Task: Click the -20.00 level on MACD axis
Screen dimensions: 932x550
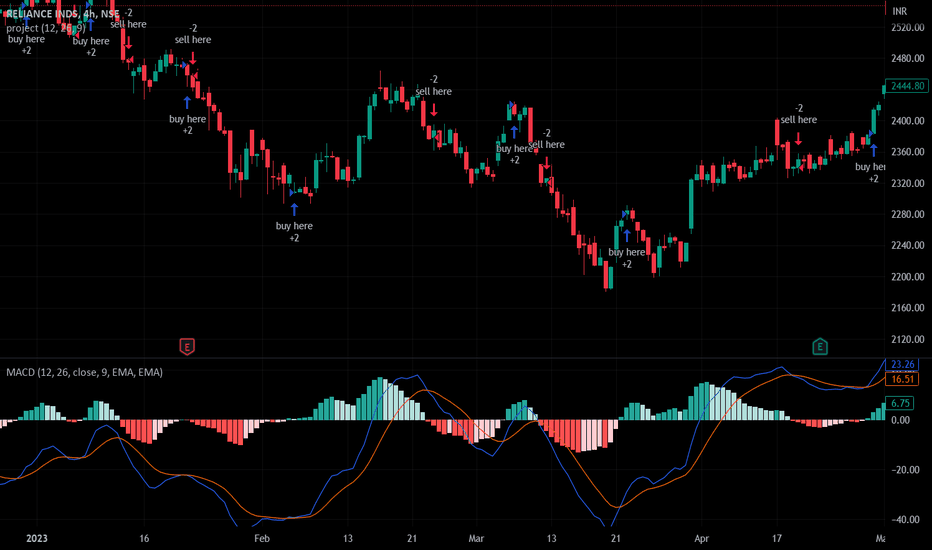Action: (904, 470)
